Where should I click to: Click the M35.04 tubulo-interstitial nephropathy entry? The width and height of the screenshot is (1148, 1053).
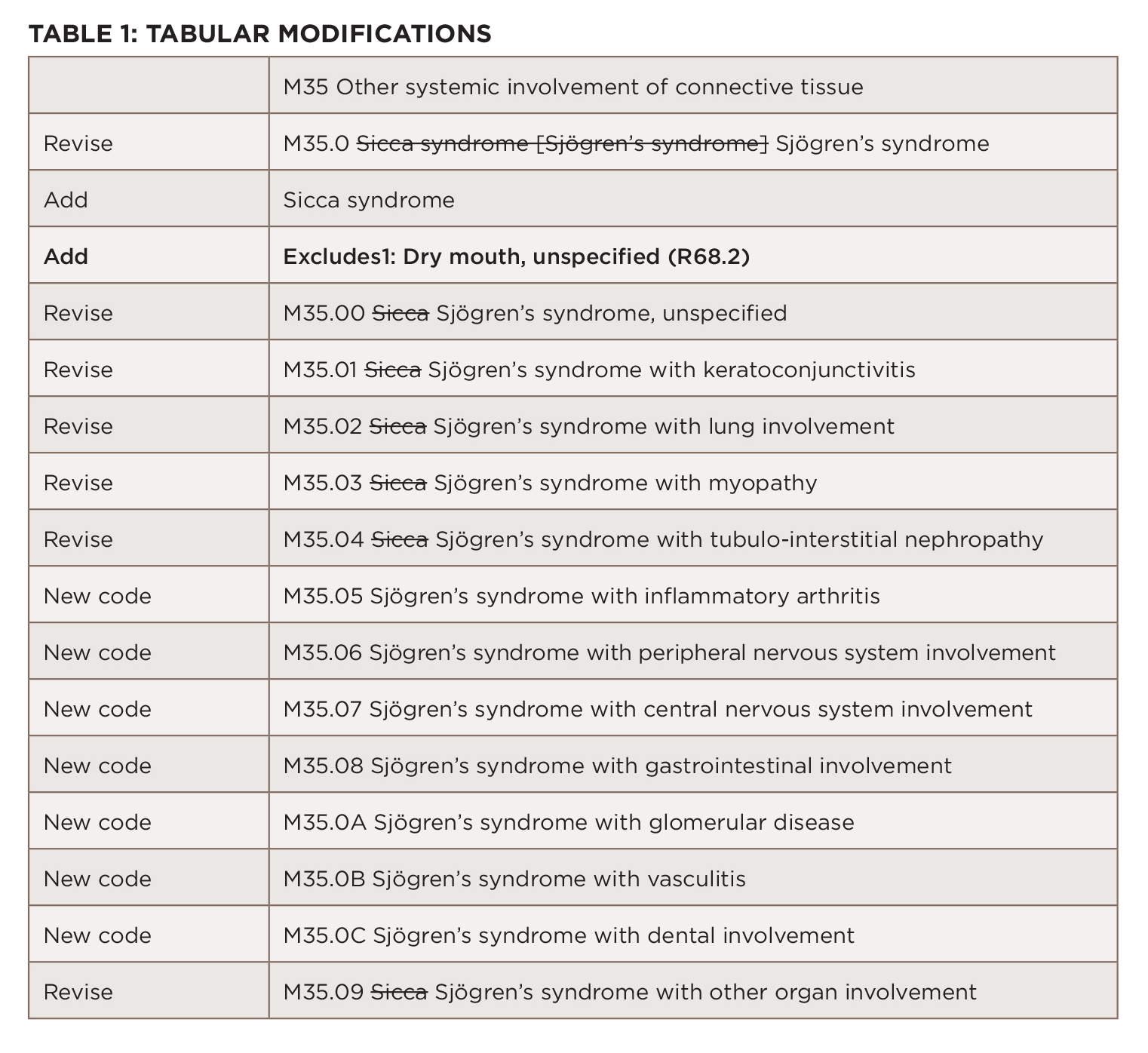(663, 539)
